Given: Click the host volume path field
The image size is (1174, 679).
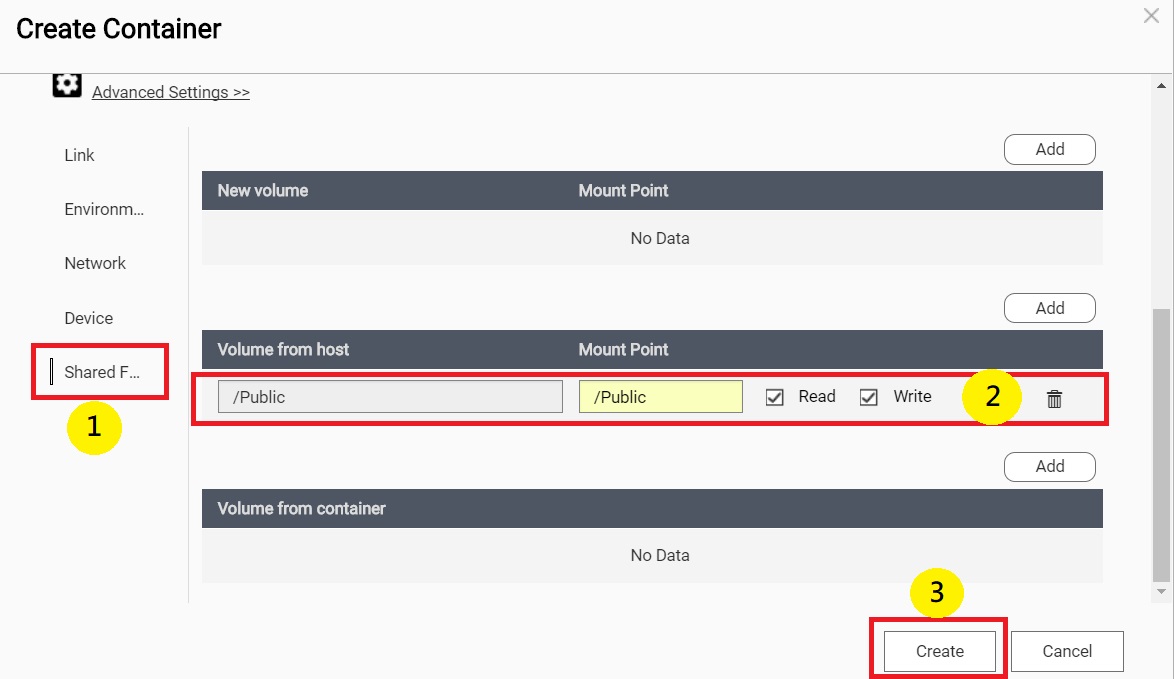Looking at the screenshot, I should [390, 397].
